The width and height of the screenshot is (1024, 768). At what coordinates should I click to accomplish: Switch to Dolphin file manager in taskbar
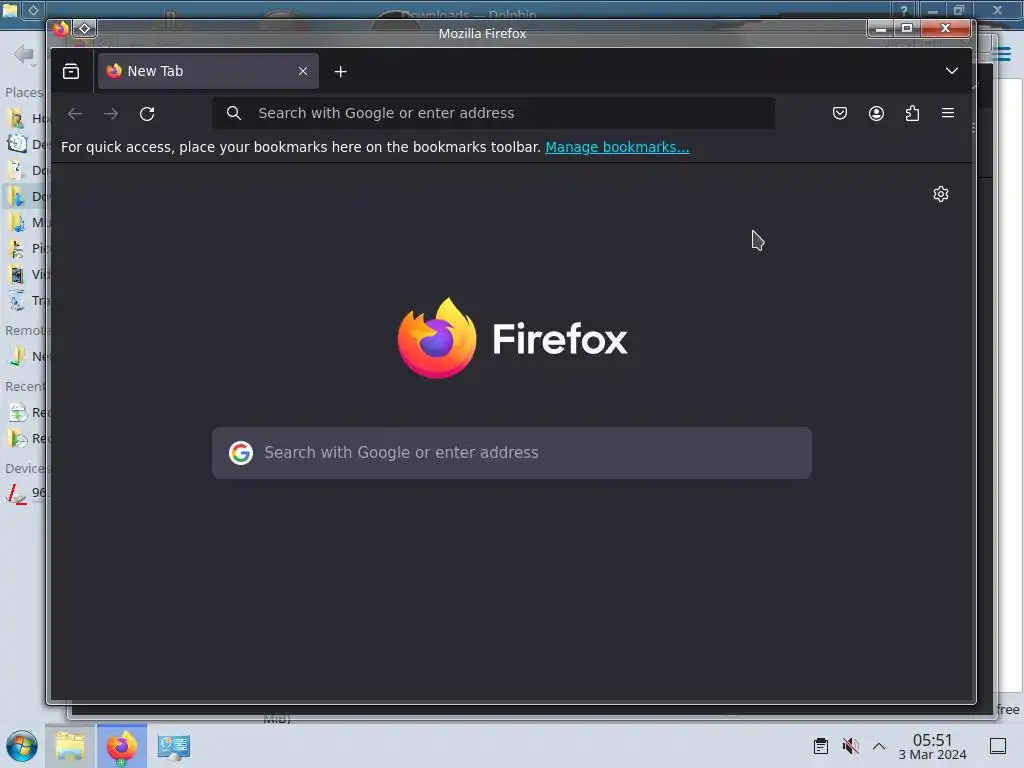[x=70, y=746]
